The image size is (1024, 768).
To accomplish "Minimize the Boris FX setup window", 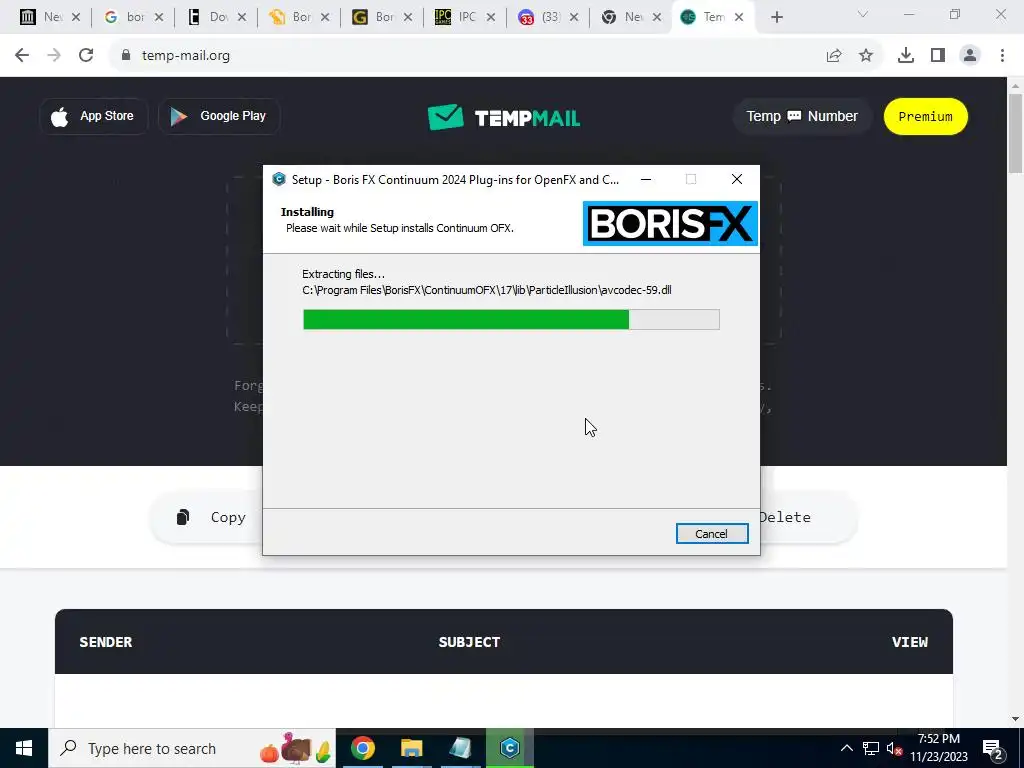I will [646, 180].
